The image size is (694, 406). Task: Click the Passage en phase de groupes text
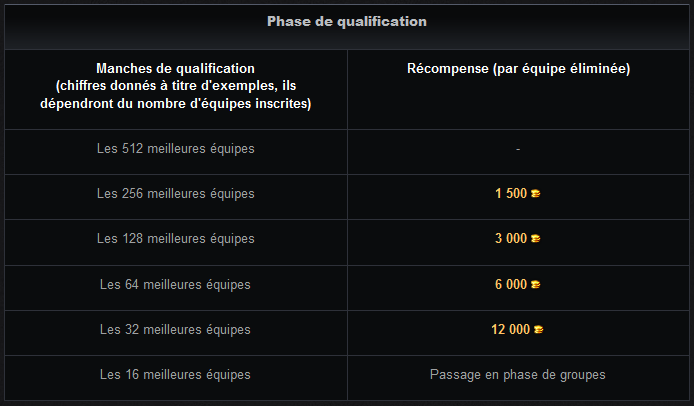click(x=518, y=375)
